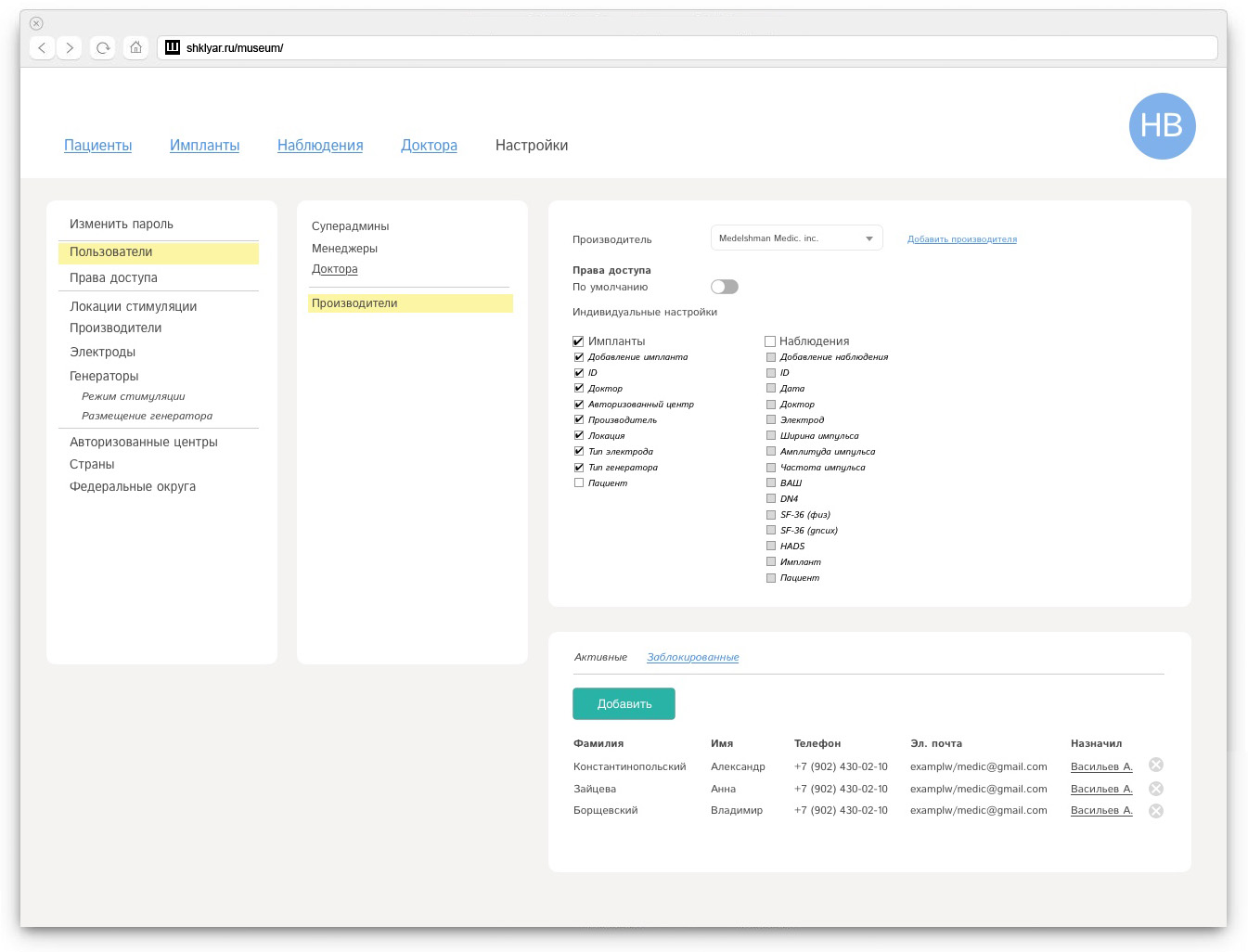Select the Настройки navigation item
Viewport: 1248px width, 952px height.
click(x=532, y=146)
